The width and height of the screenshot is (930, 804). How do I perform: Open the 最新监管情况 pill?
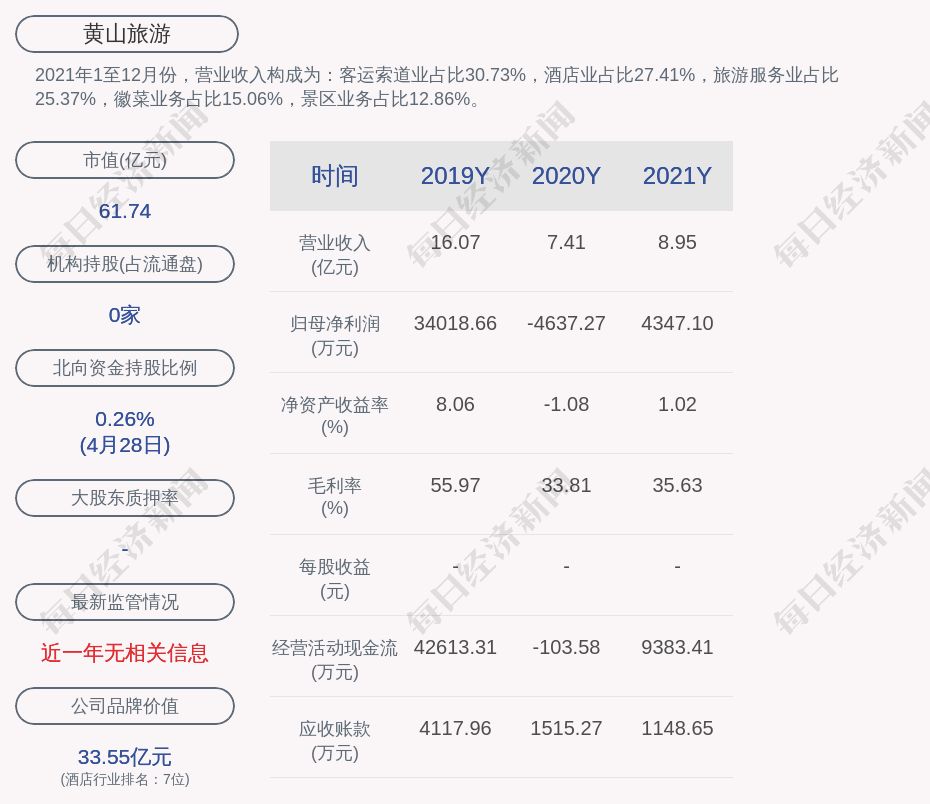[x=125, y=602]
